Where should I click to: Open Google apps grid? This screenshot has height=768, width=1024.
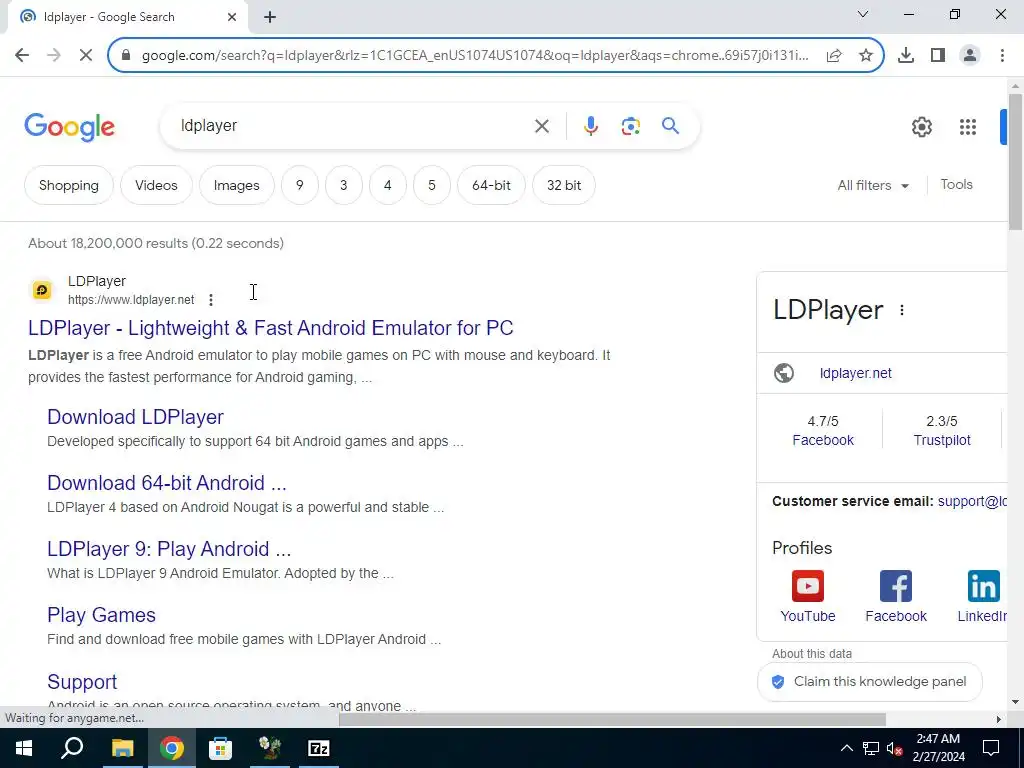[968, 127]
